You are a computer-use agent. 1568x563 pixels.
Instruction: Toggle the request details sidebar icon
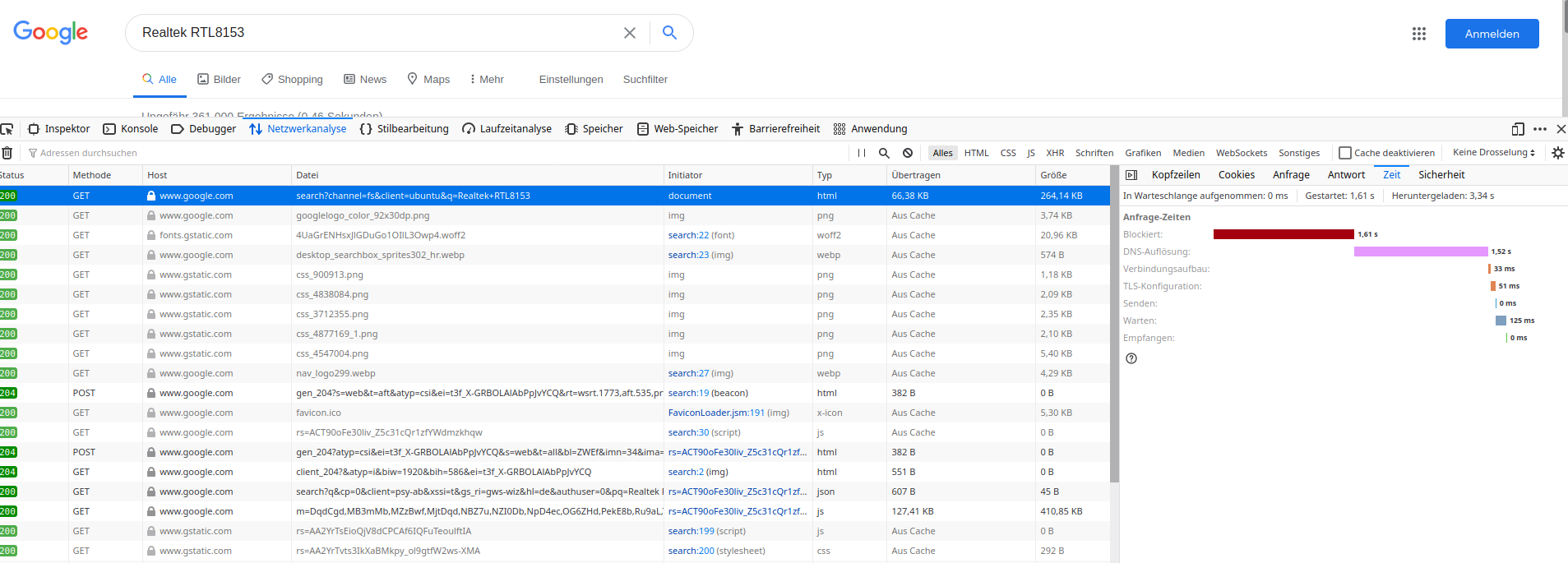(1131, 175)
